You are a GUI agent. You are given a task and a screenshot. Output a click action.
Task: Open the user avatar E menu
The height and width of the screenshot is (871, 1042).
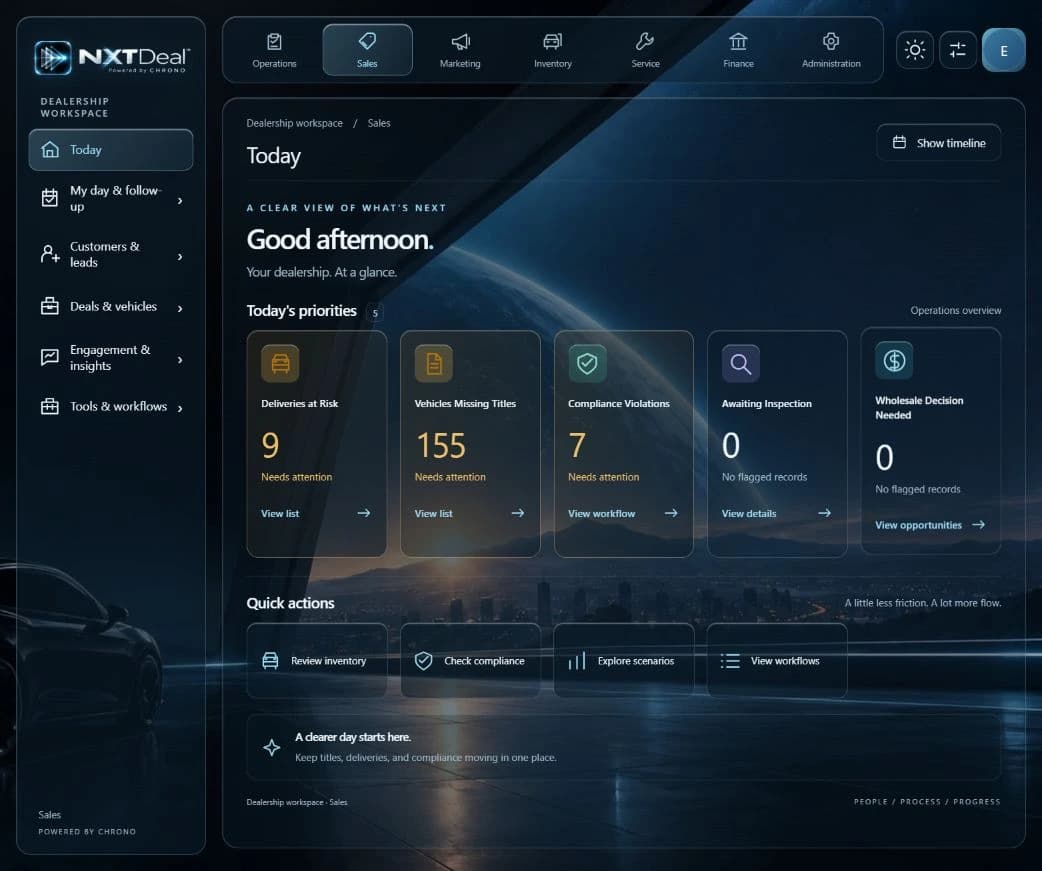pos(1003,50)
